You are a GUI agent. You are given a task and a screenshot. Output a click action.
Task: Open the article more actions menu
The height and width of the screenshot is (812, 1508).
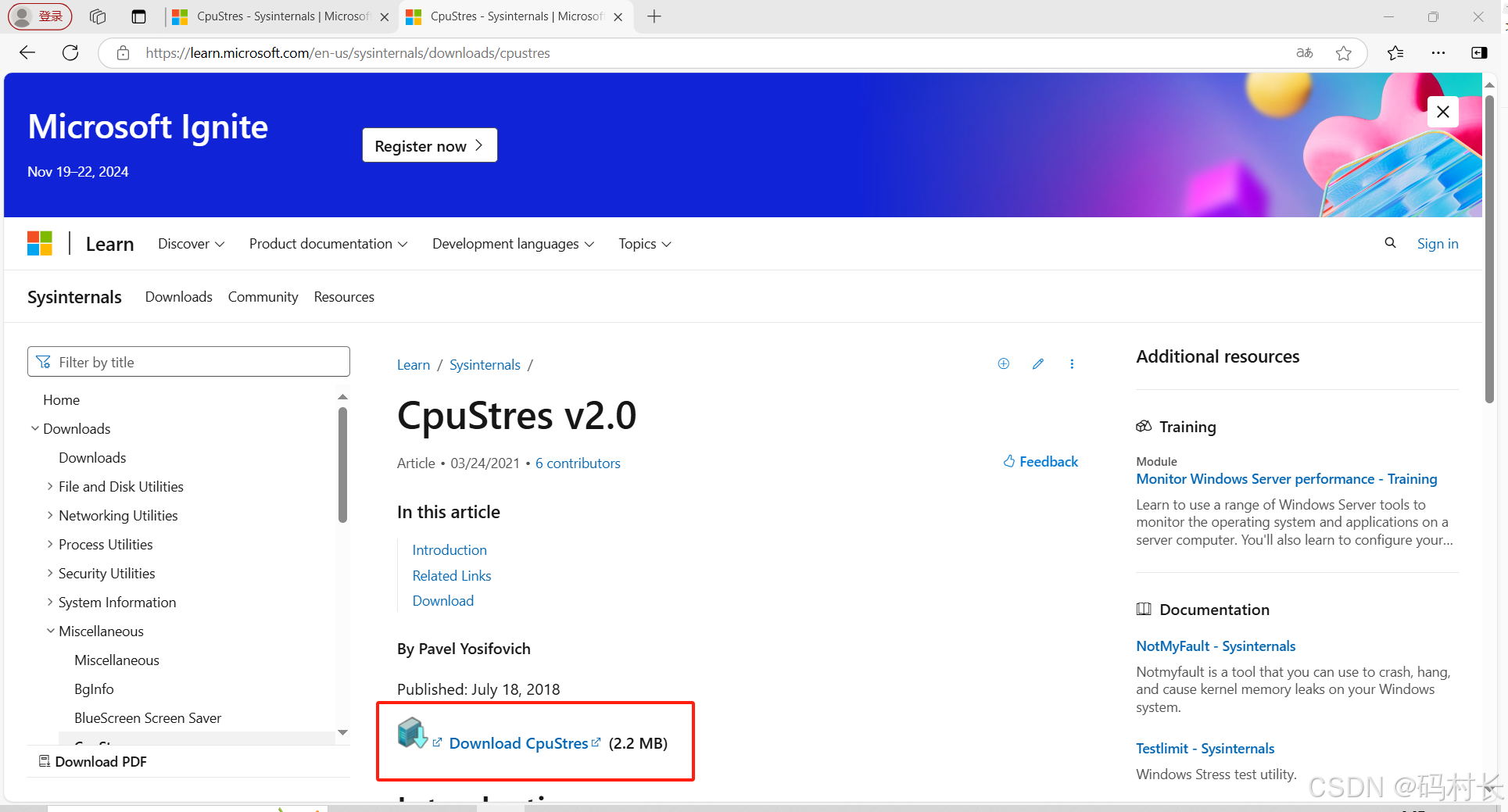click(x=1072, y=363)
